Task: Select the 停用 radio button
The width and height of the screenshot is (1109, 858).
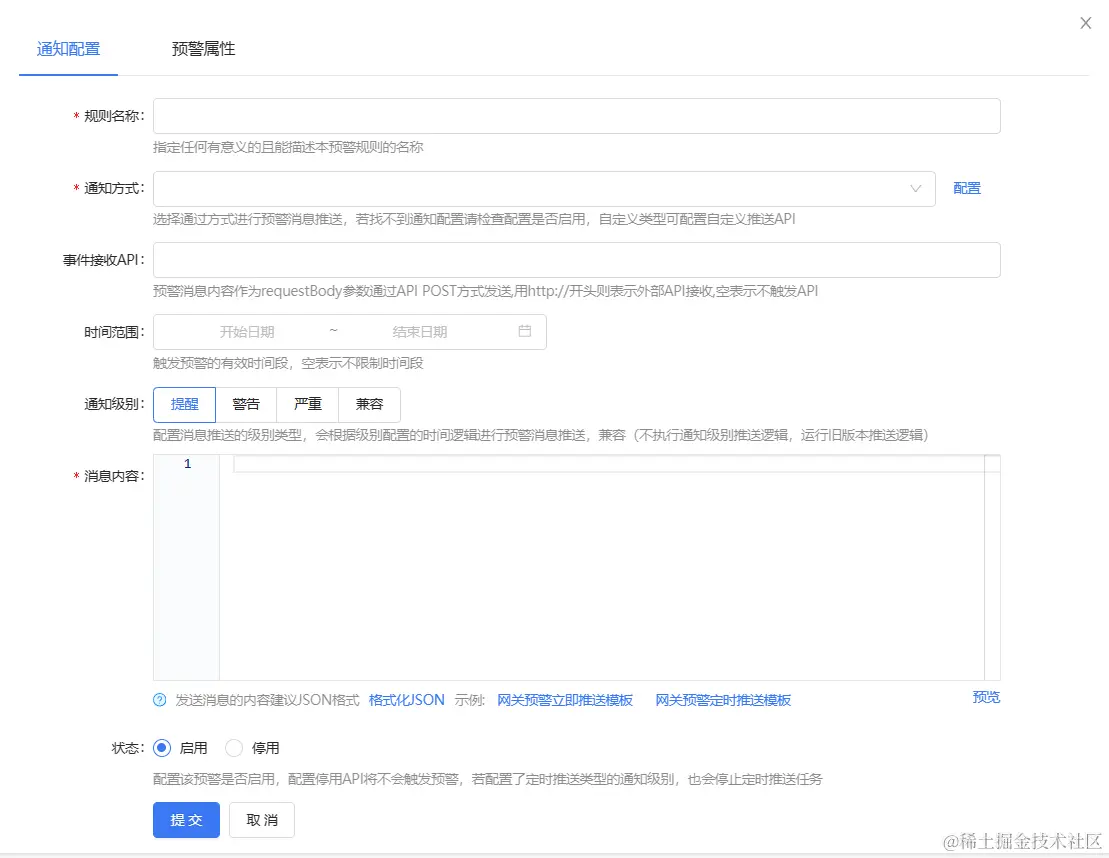Action: (234, 748)
